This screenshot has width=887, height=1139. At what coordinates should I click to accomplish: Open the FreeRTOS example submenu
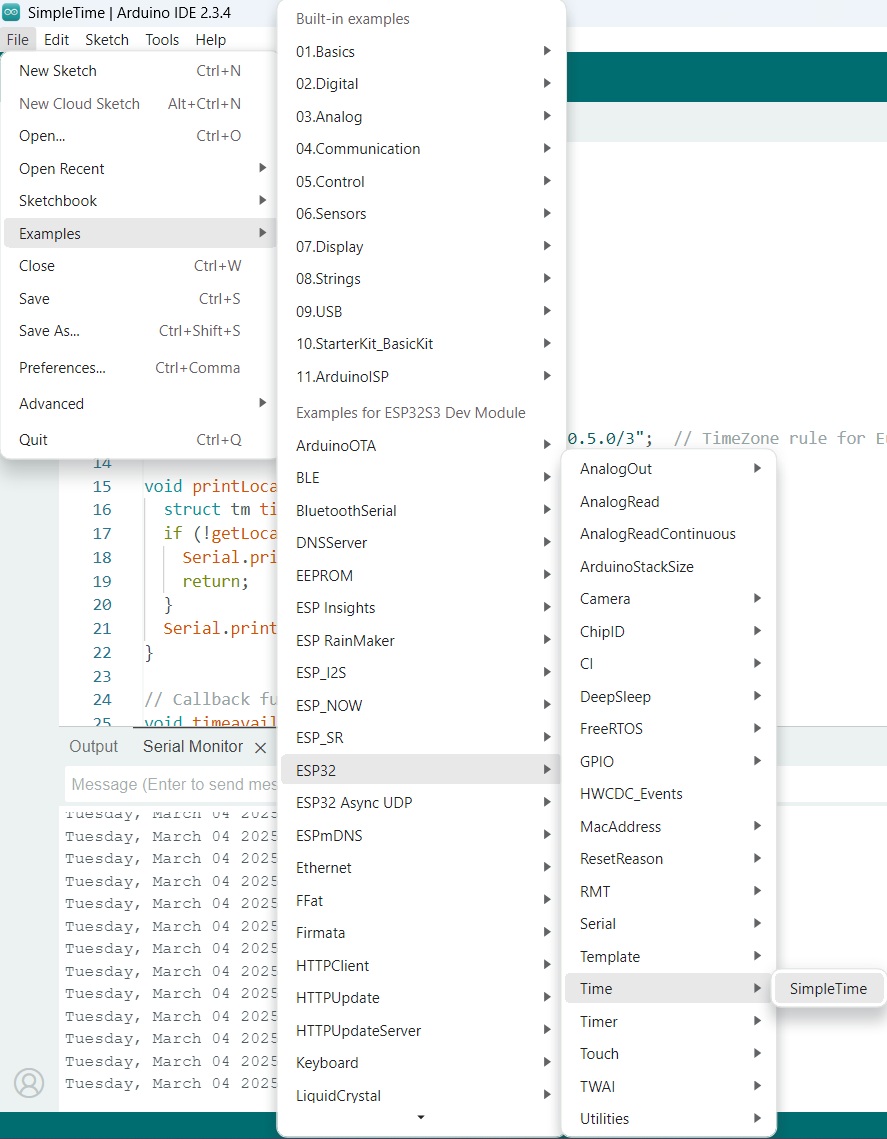click(670, 729)
